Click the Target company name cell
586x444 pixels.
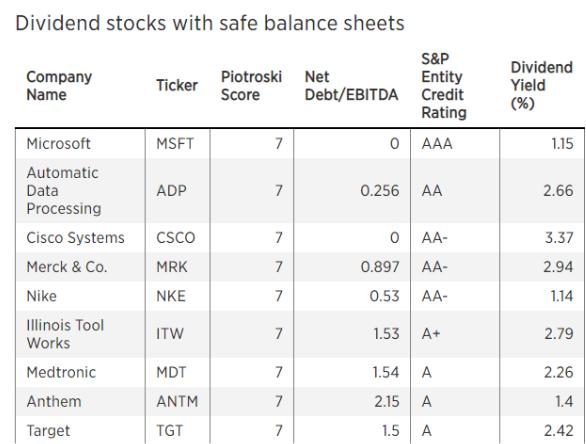click(48, 431)
